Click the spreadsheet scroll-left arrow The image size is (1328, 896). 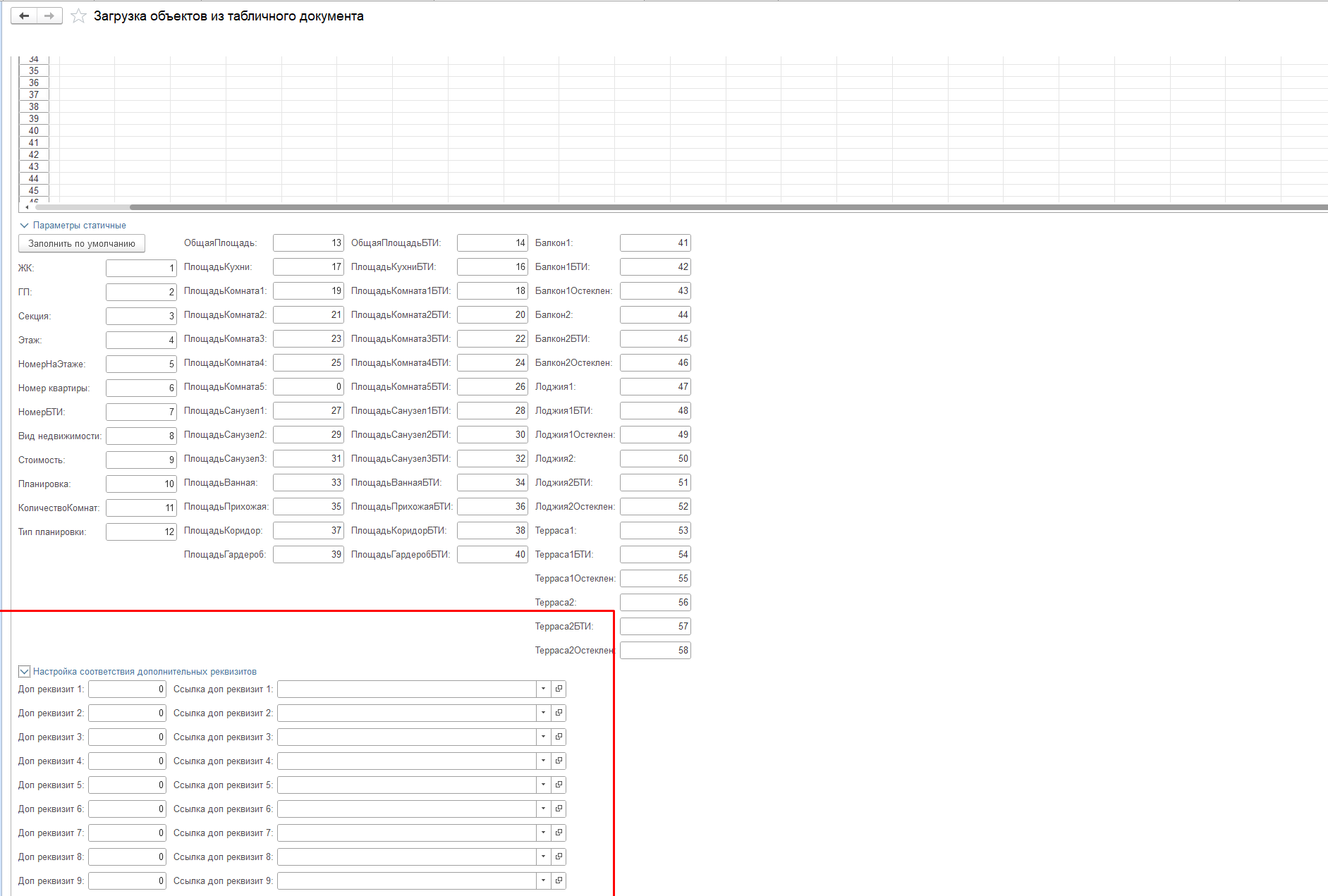tap(27, 207)
